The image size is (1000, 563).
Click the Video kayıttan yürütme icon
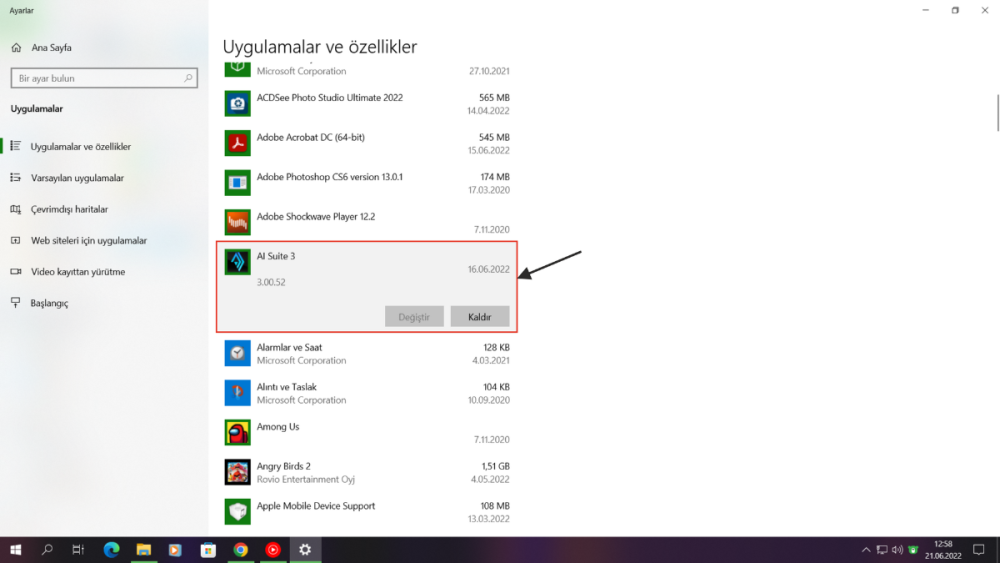click(16, 272)
